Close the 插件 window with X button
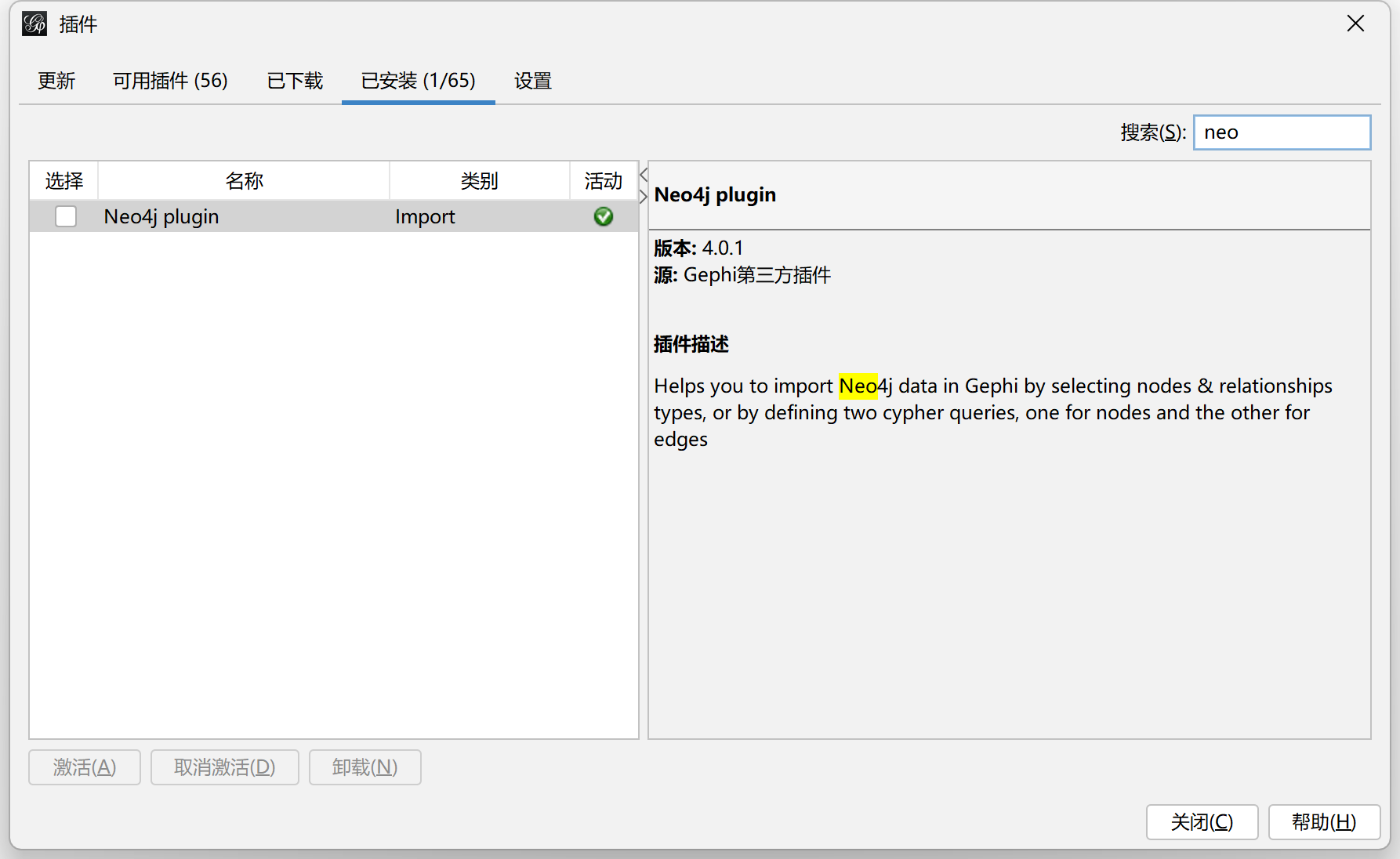Viewport: 1400px width, 859px height. tap(1356, 24)
